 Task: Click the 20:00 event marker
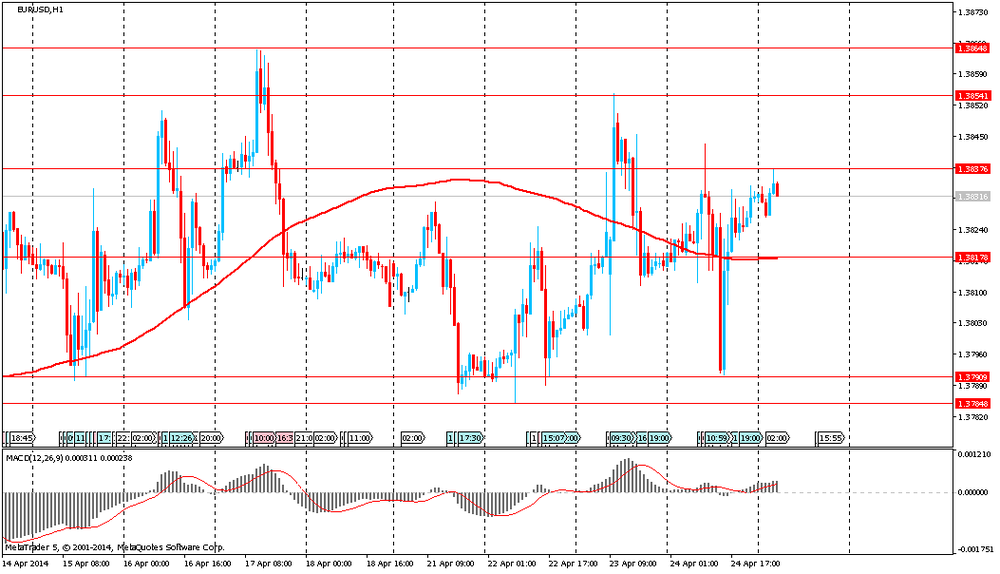click(211, 438)
